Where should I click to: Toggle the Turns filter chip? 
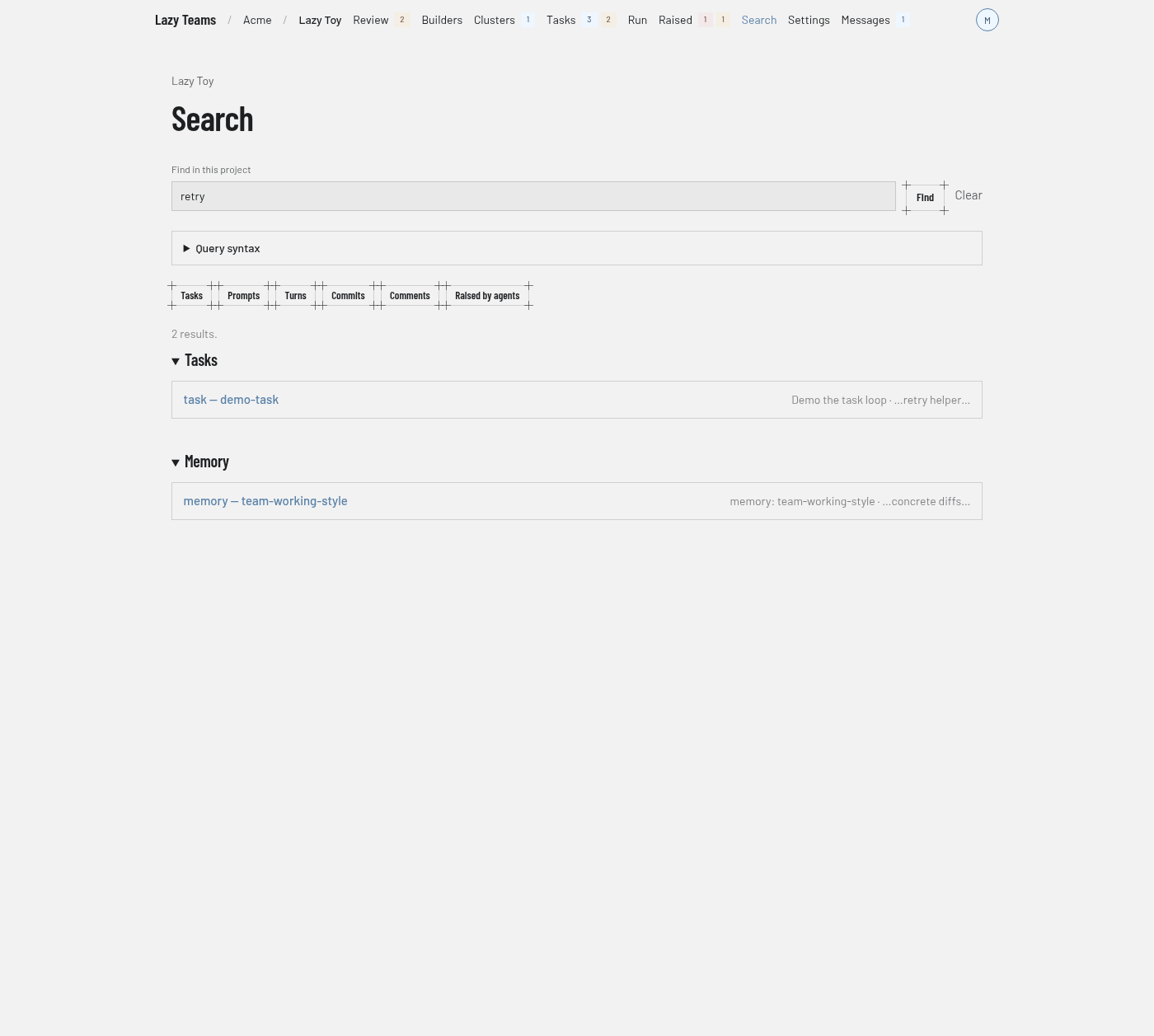click(x=295, y=296)
